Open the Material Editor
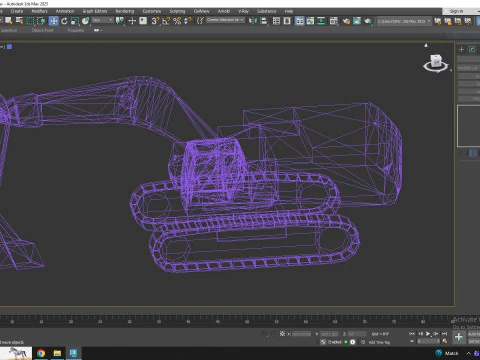 point(334,21)
